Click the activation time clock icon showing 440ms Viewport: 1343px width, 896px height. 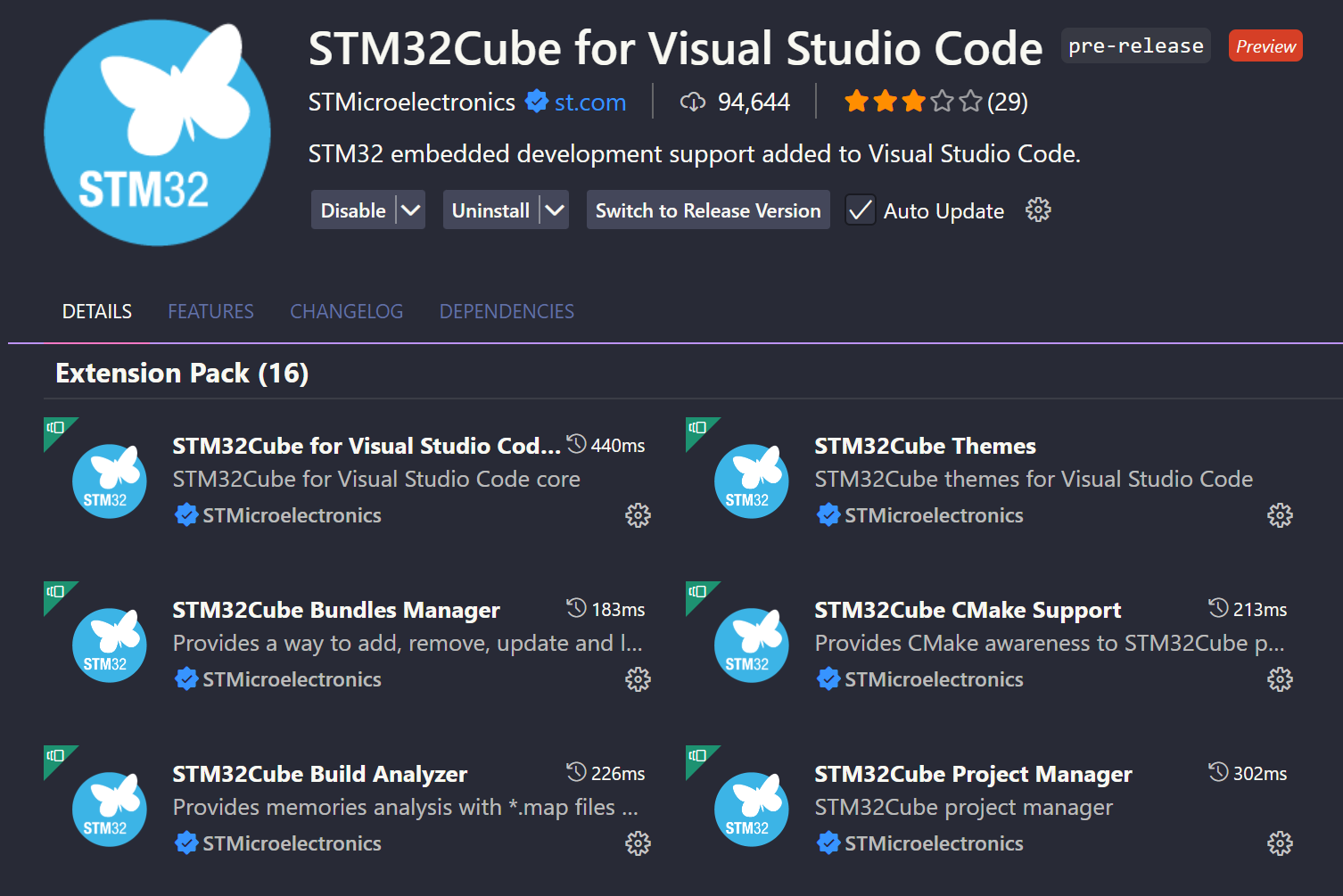tap(577, 444)
